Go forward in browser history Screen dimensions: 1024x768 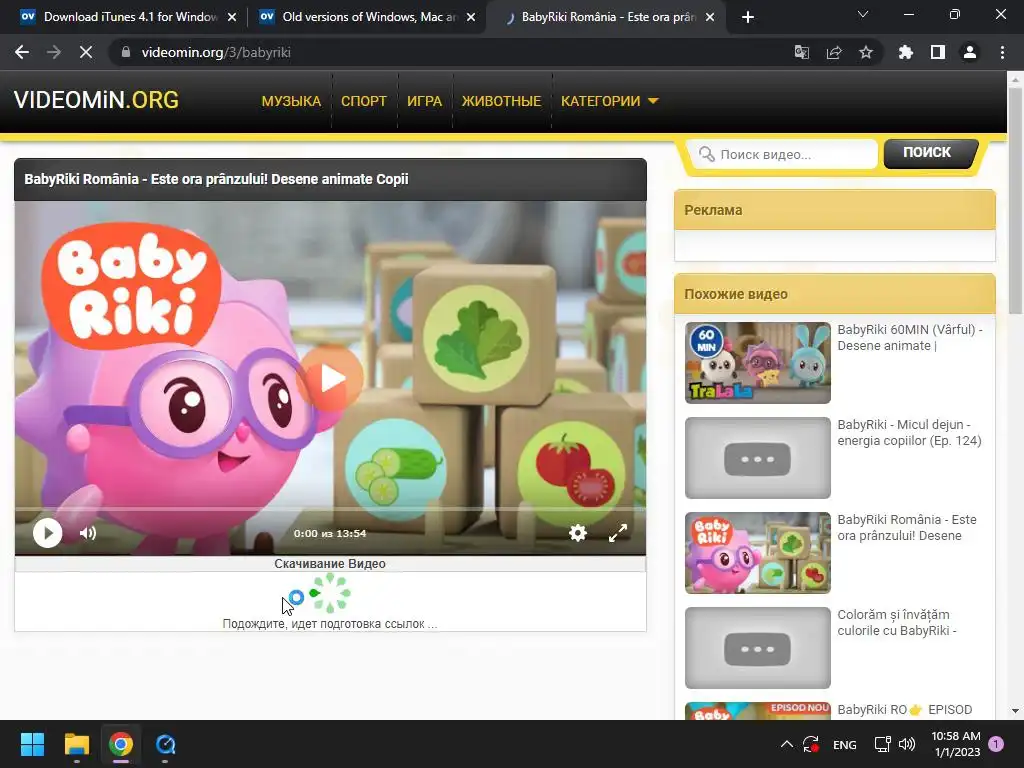[x=54, y=52]
